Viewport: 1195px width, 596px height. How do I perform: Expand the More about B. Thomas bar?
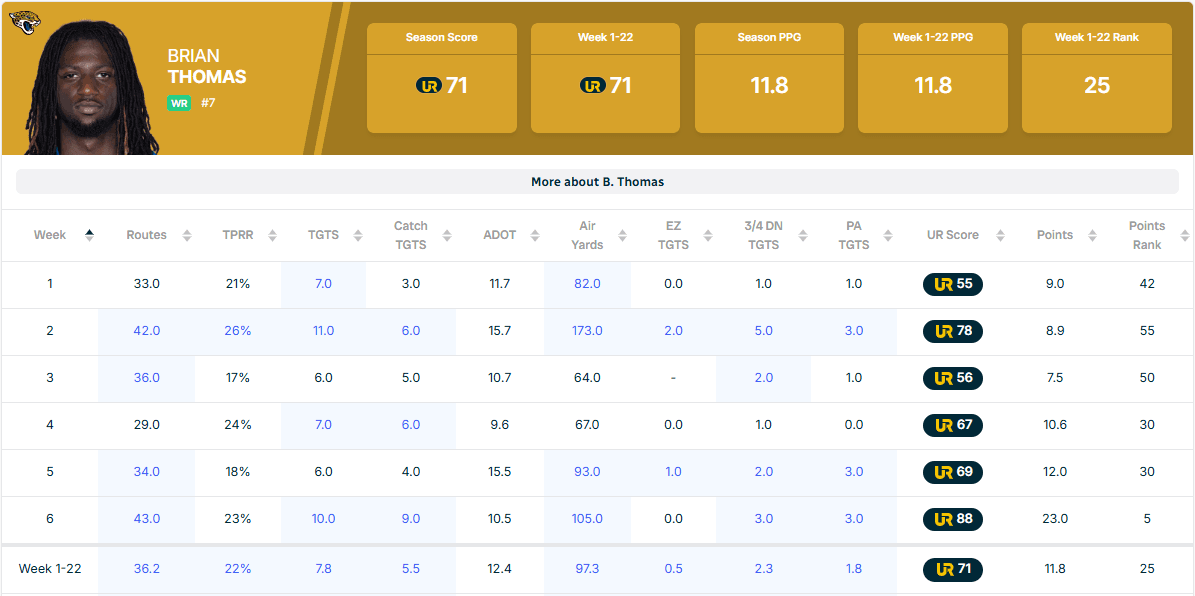click(x=597, y=182)
